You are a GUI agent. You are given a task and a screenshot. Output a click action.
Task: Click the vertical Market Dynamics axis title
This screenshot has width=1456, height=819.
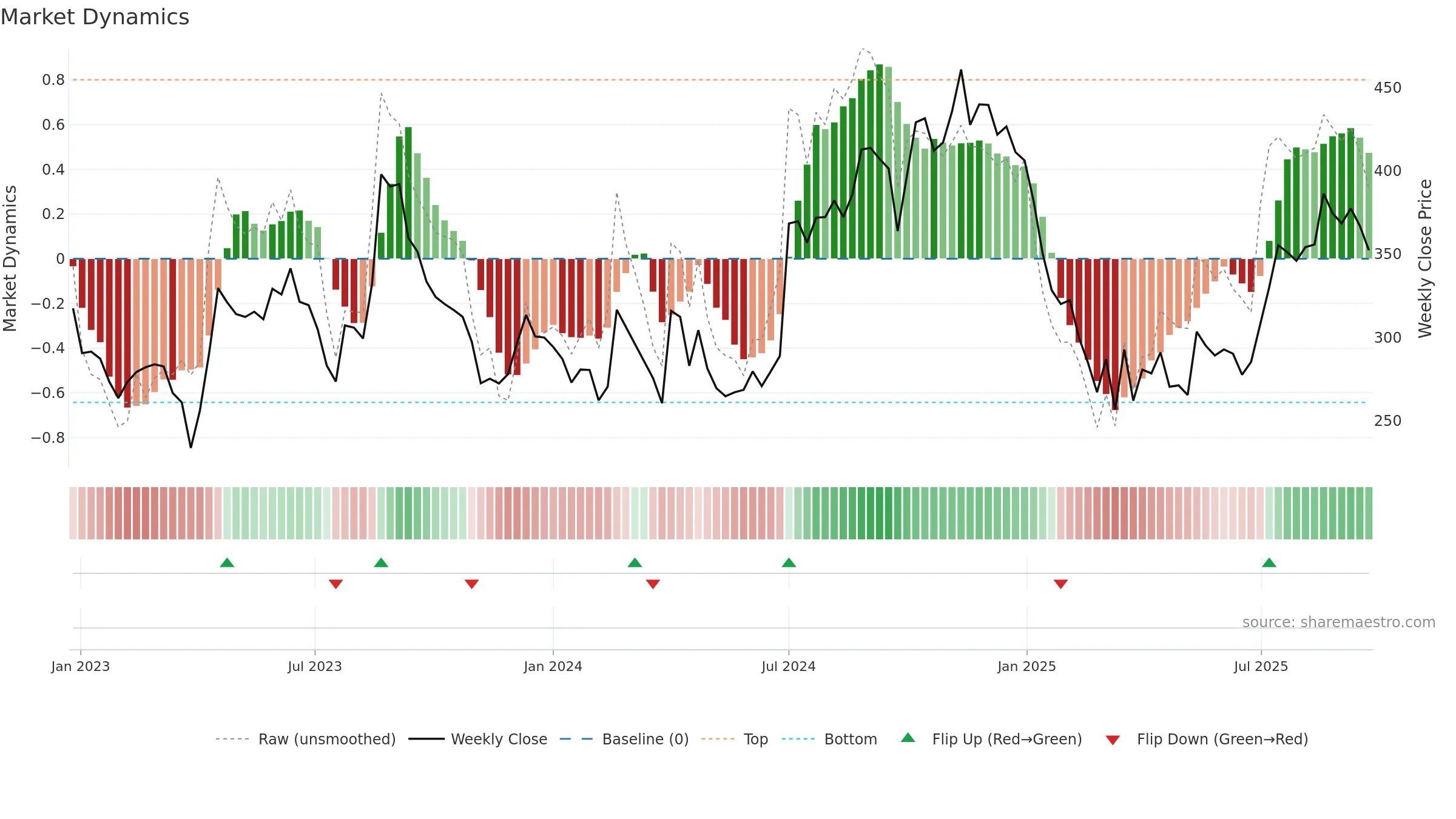[x=10, y=258]
